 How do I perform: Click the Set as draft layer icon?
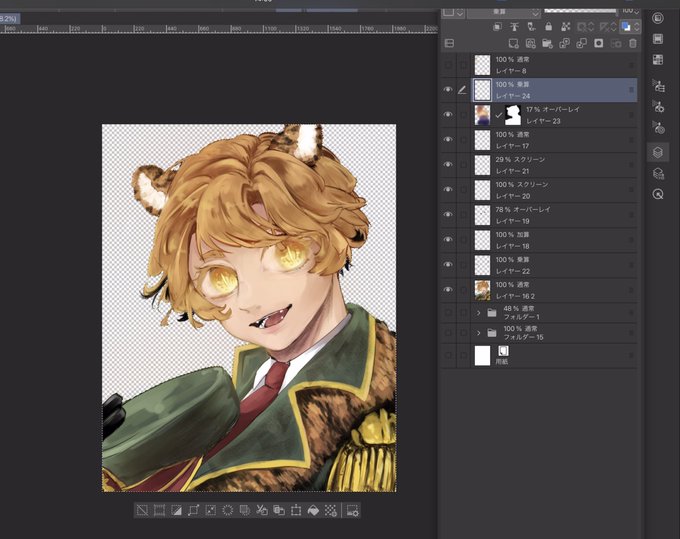(531, 27)
